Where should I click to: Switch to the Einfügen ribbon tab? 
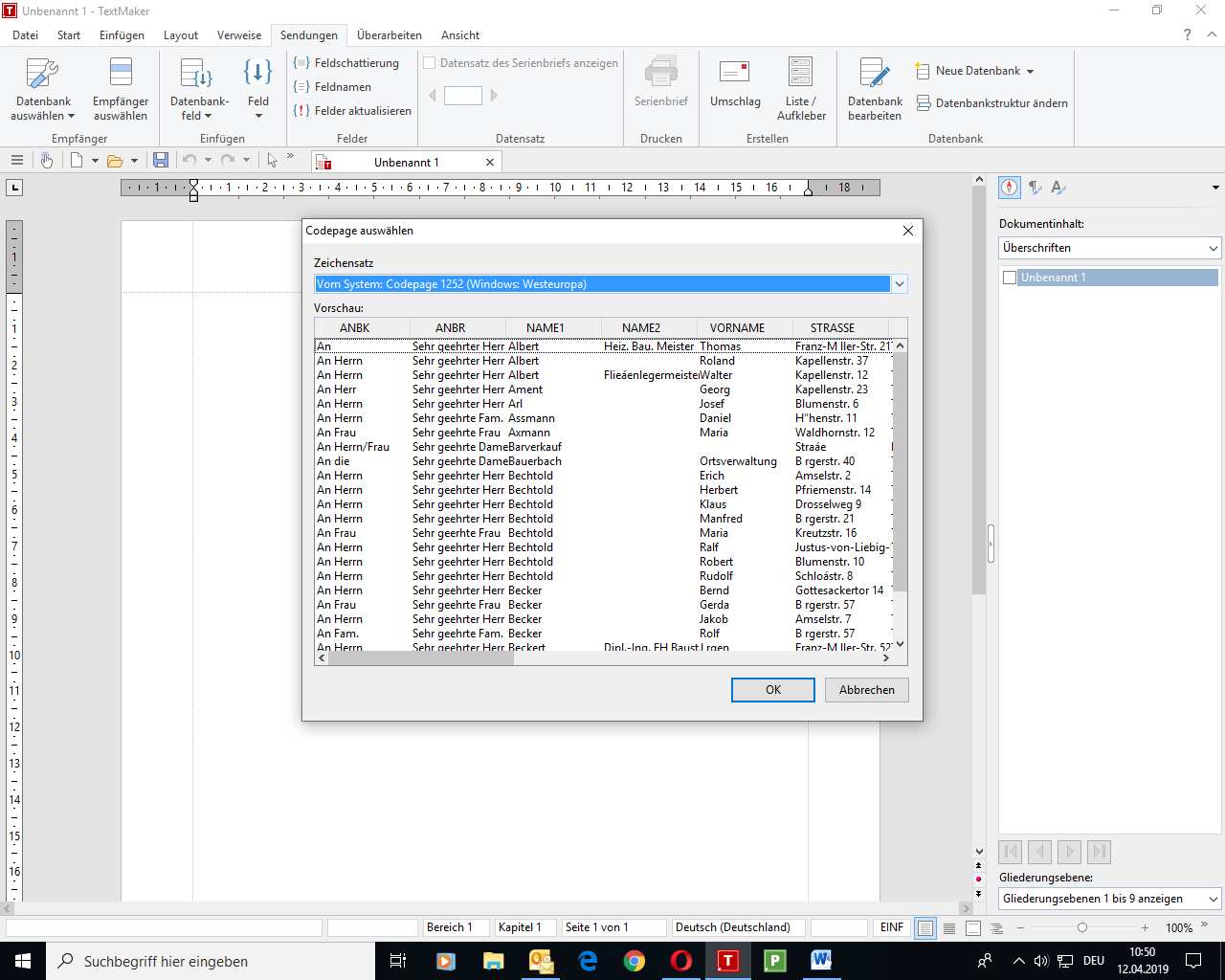tap(122, 35)
